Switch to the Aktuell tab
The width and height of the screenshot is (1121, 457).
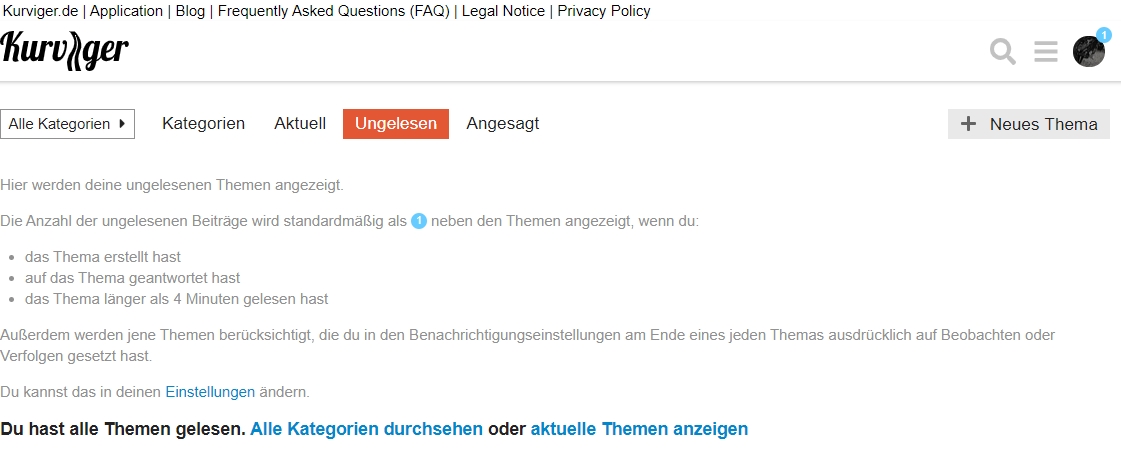coord(300,123)
